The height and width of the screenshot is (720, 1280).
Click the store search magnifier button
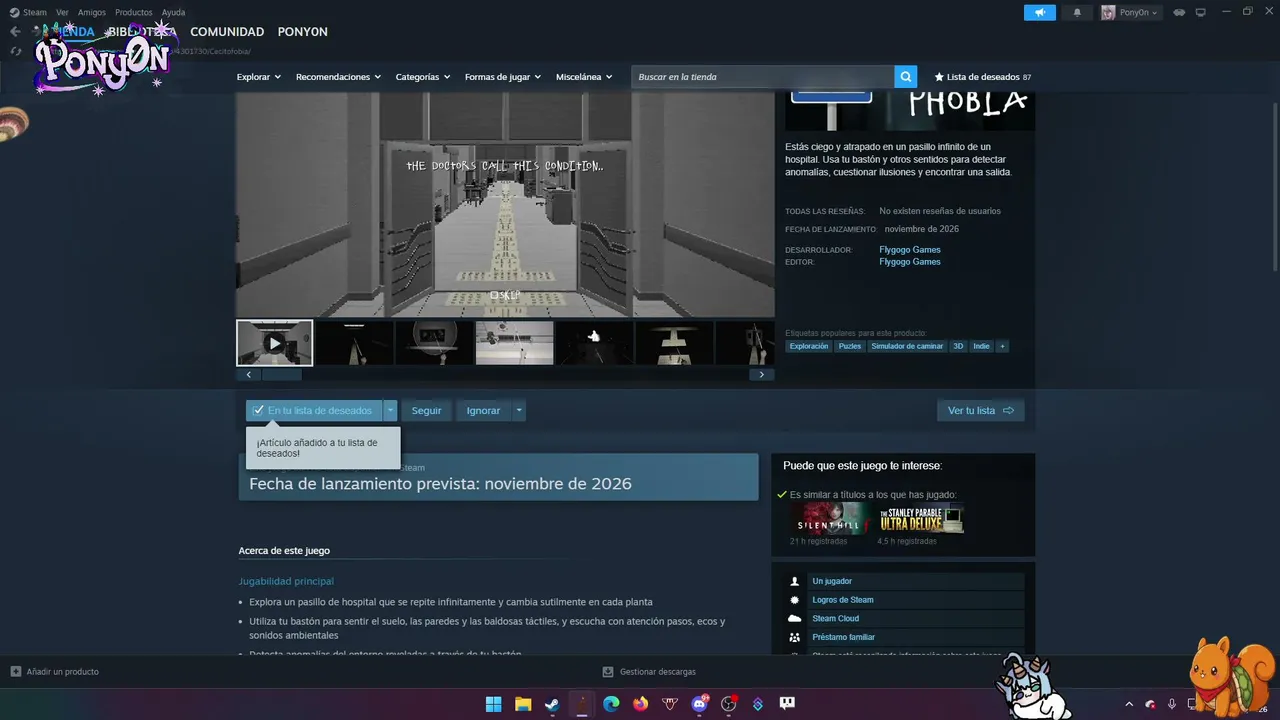[x=905, y=77]
